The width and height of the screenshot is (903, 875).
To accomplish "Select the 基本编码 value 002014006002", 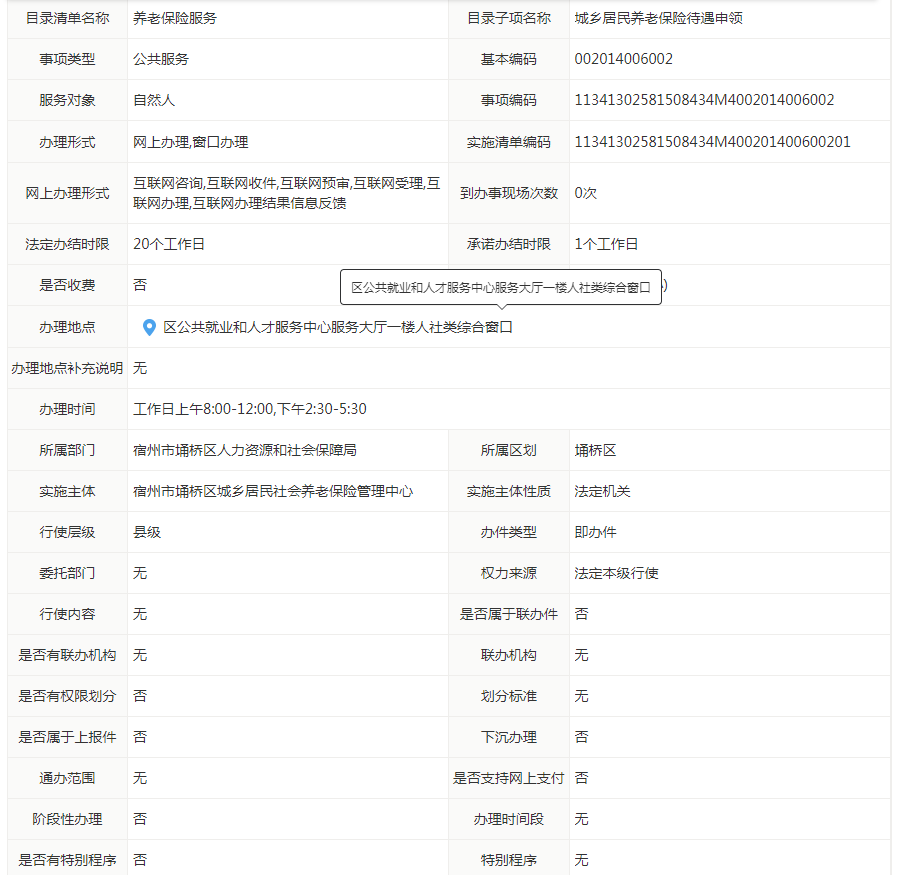I will pos(623,59).
